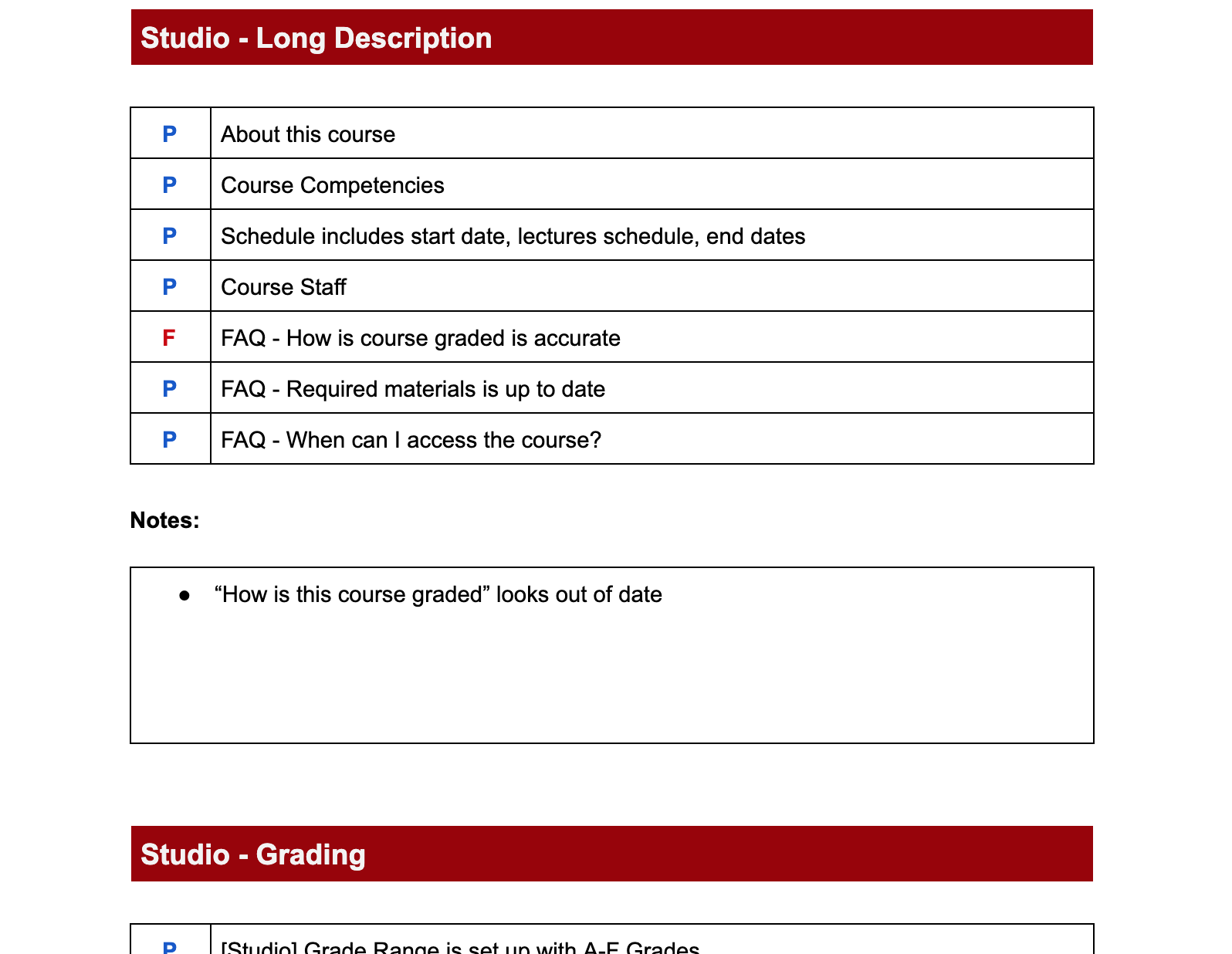Click the P status beside About this course
Viewport: 1232px width, 954px height.
(x=170, y=134)
